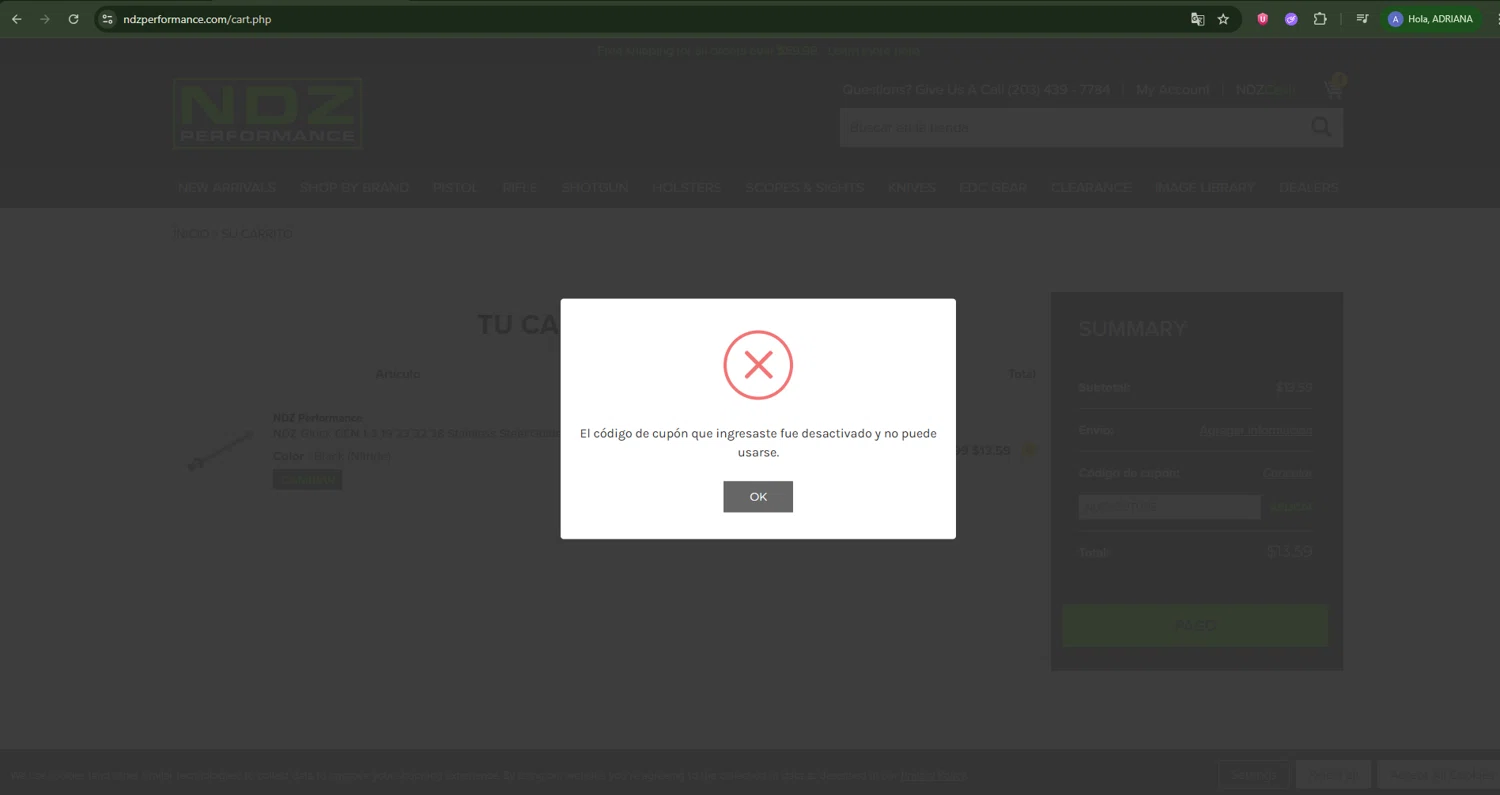The image size is (1500, 795).
Task: Bookmark this page with the star icon
Action: click(1223, 19)
